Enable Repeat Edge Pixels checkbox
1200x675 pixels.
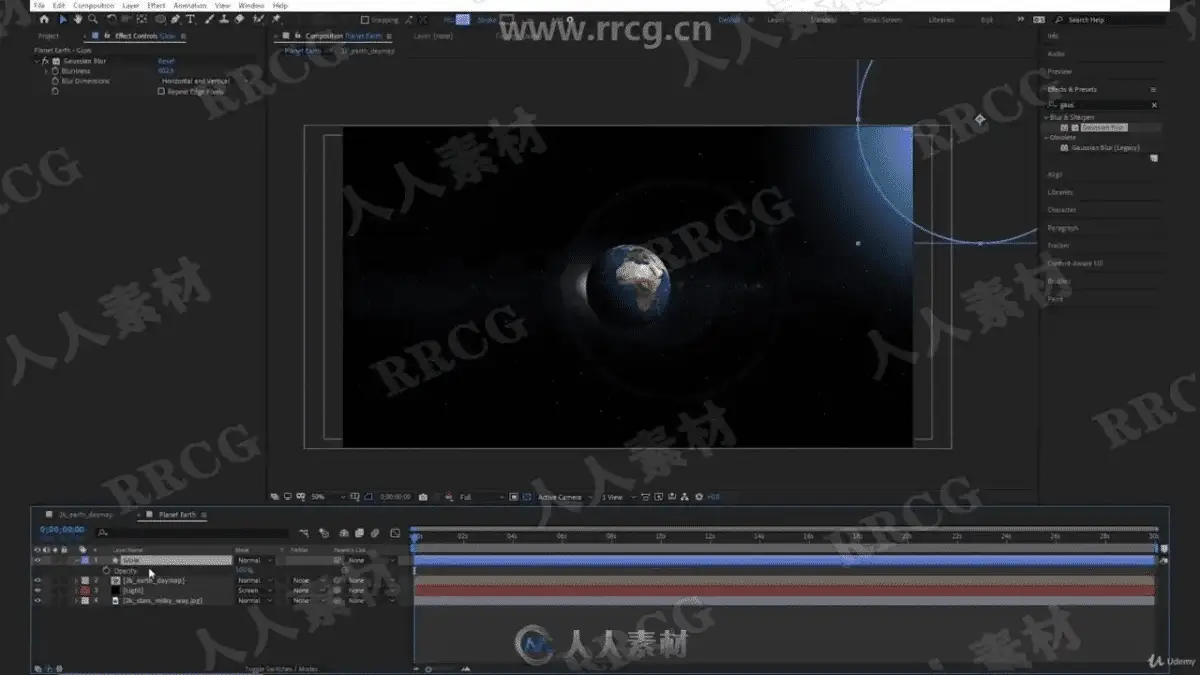[x=161, y=91]
